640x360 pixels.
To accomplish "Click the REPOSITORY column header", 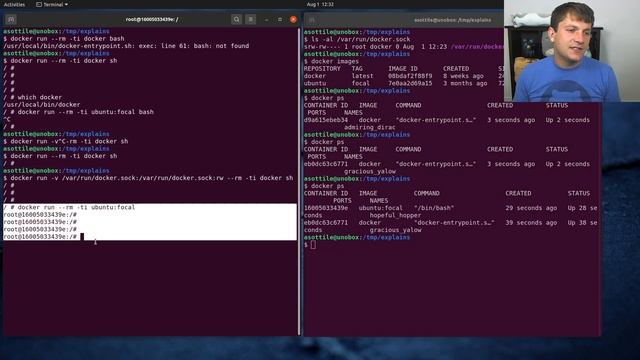I will click(x=322, y=69).
